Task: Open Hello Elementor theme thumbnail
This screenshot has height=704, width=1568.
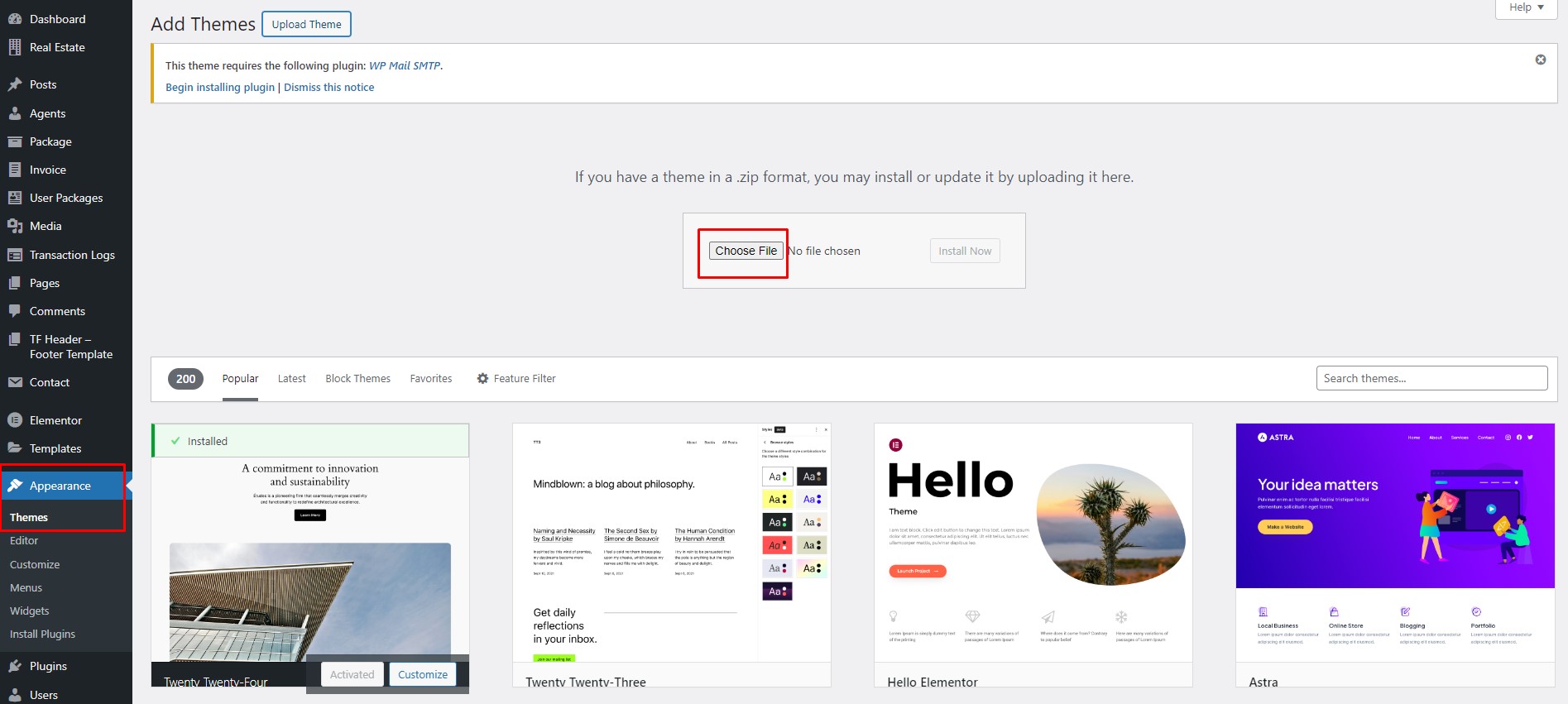Action: click(x=1033, y=543)
